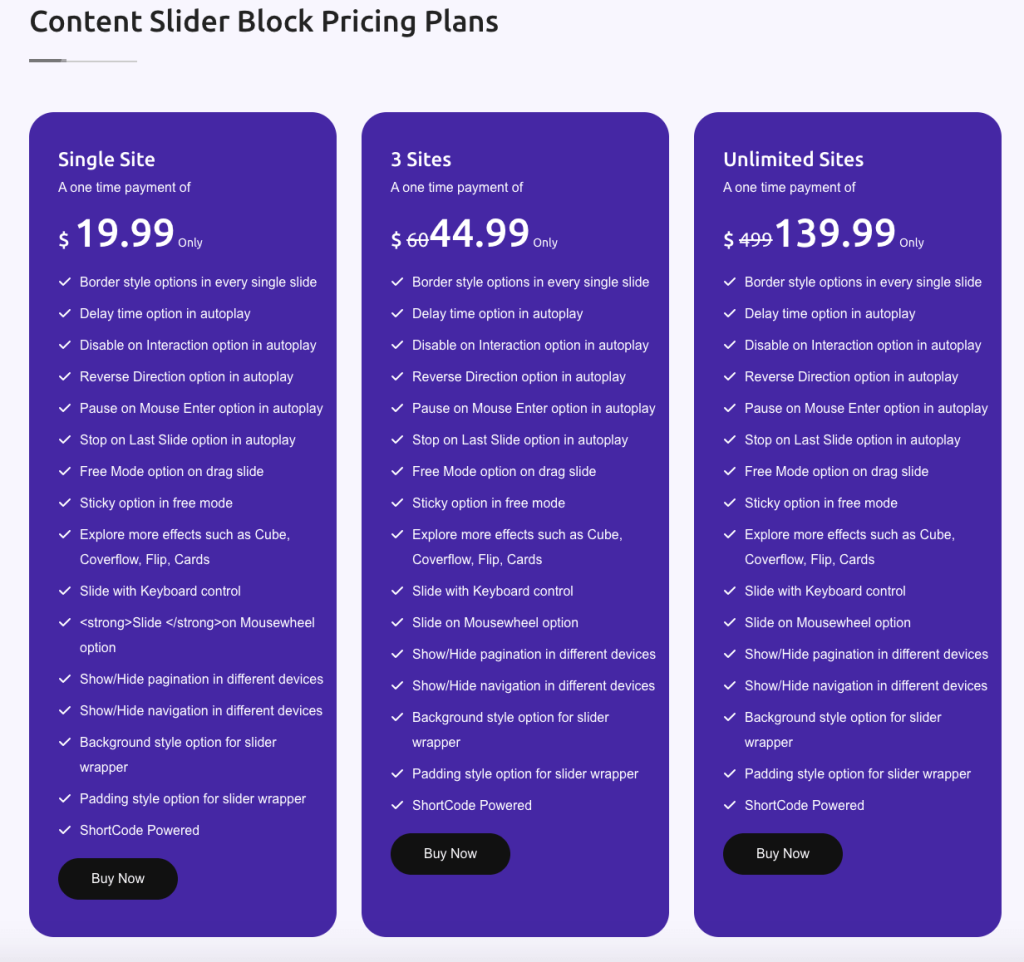Viewport: 1024px width, 962px height.
Task: Click the Content Slider Block Pricing Plans heading
Action: pyautogui.click(x=264, y=21)
